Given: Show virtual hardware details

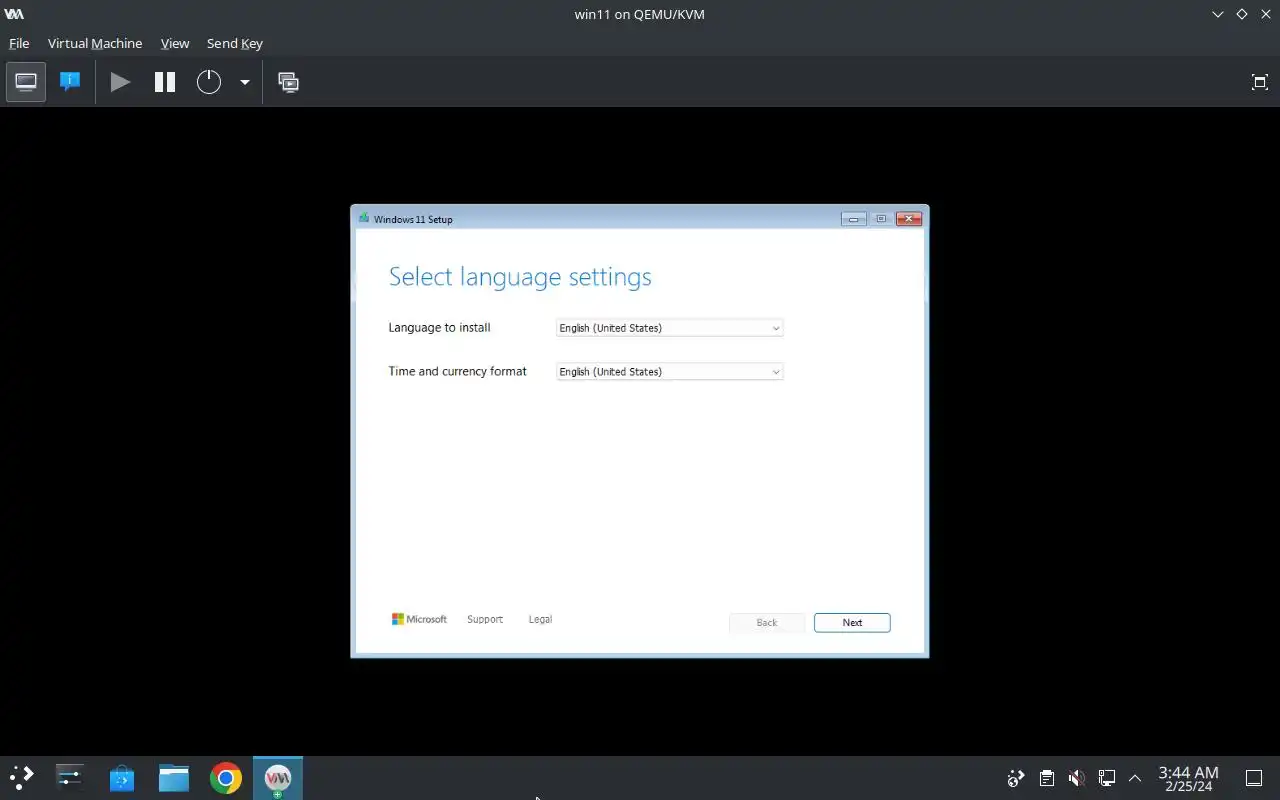Looking at the screenshot, I should click(70, 82).
